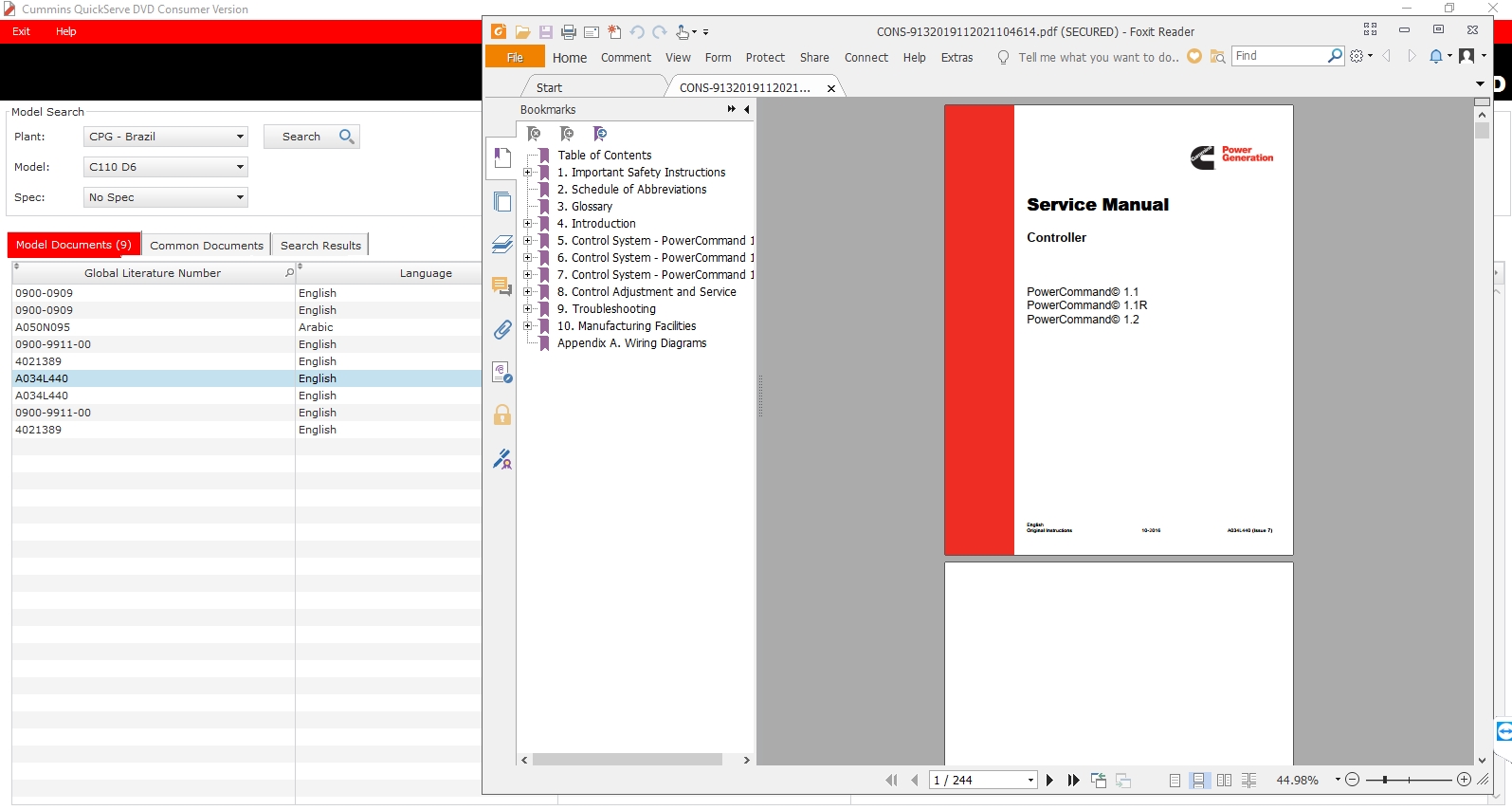
Task: Open the Model dropdown C110 D6
Action: pyautogui.click(x=166, y=167)
